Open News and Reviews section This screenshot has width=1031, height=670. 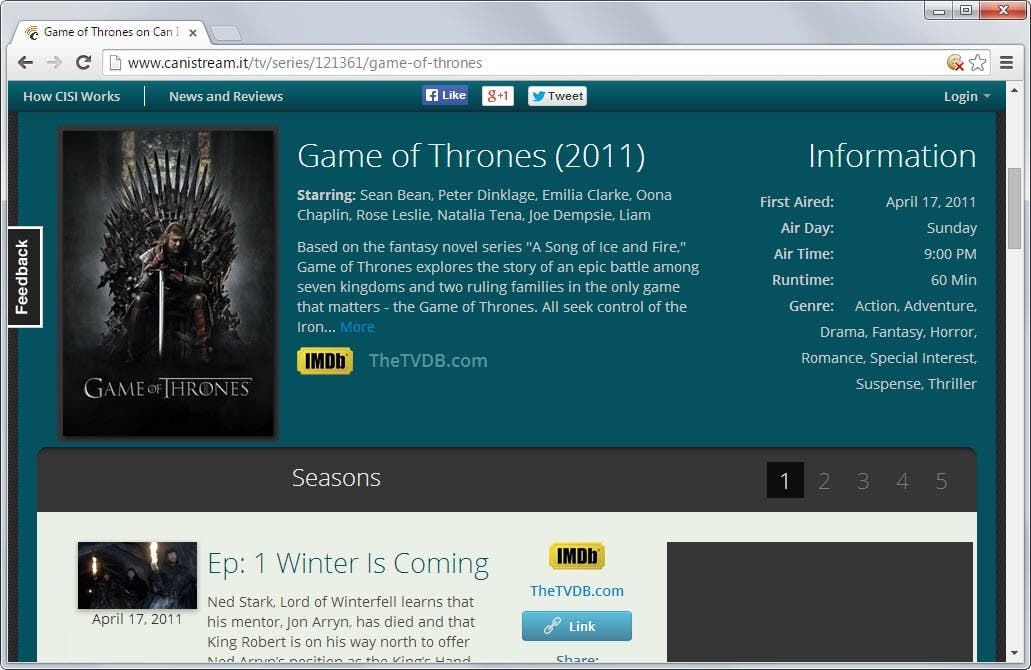click(226, 96)
